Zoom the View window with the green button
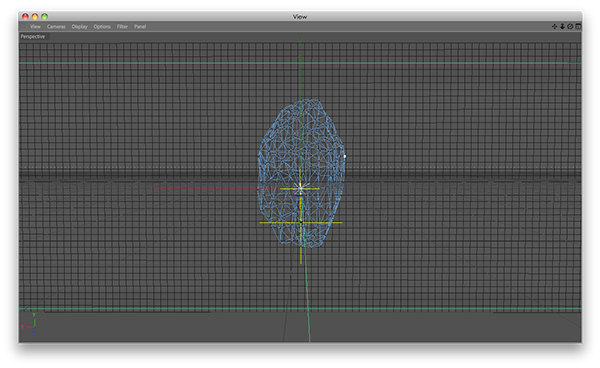 44,16
